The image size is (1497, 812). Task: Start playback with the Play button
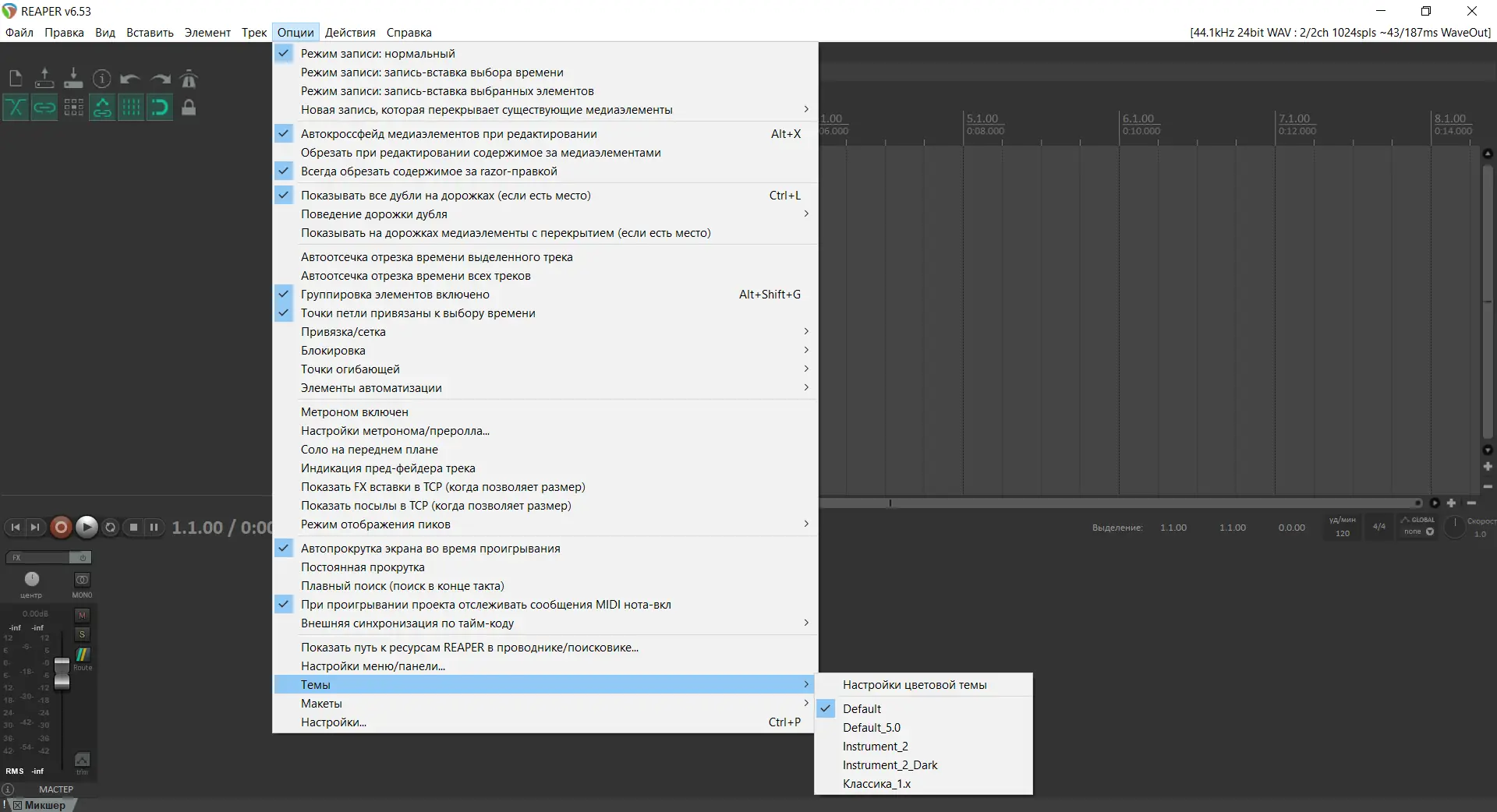point(87,528)
